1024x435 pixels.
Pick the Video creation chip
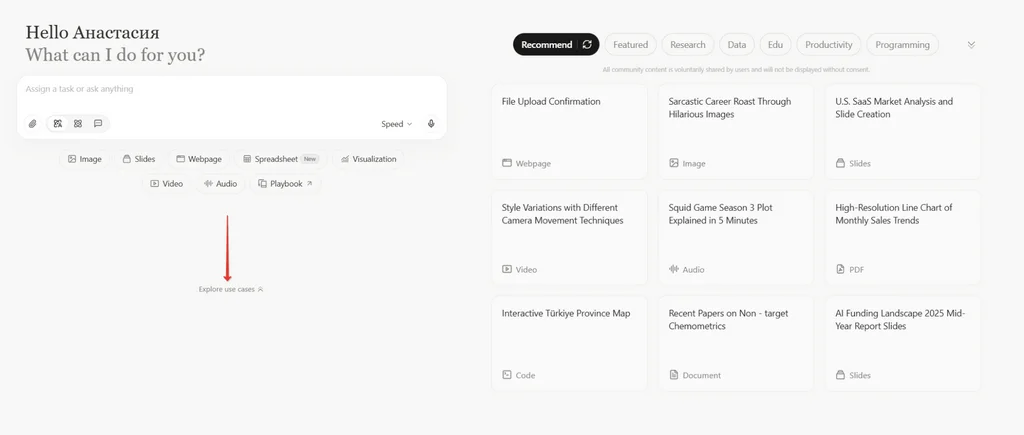click(167, 184)
